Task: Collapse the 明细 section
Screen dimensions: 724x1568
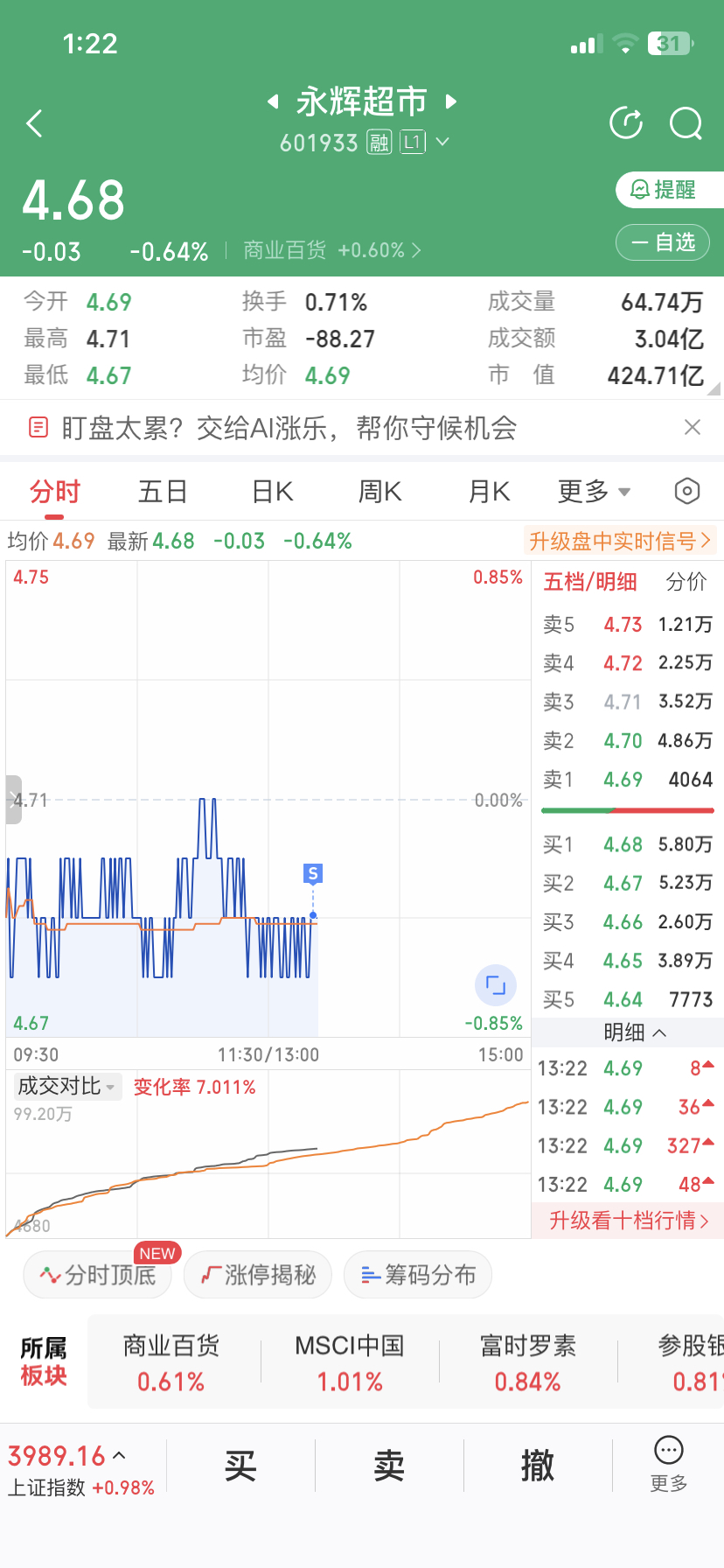Action: [x=635, y=1033]
